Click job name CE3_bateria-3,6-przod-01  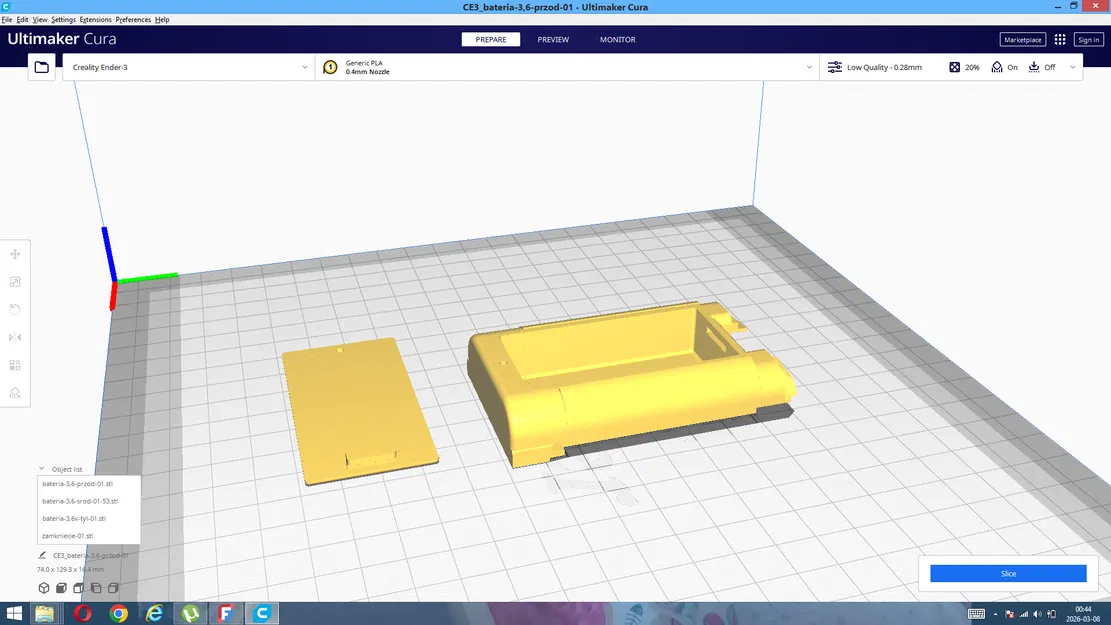coord(91,556)
